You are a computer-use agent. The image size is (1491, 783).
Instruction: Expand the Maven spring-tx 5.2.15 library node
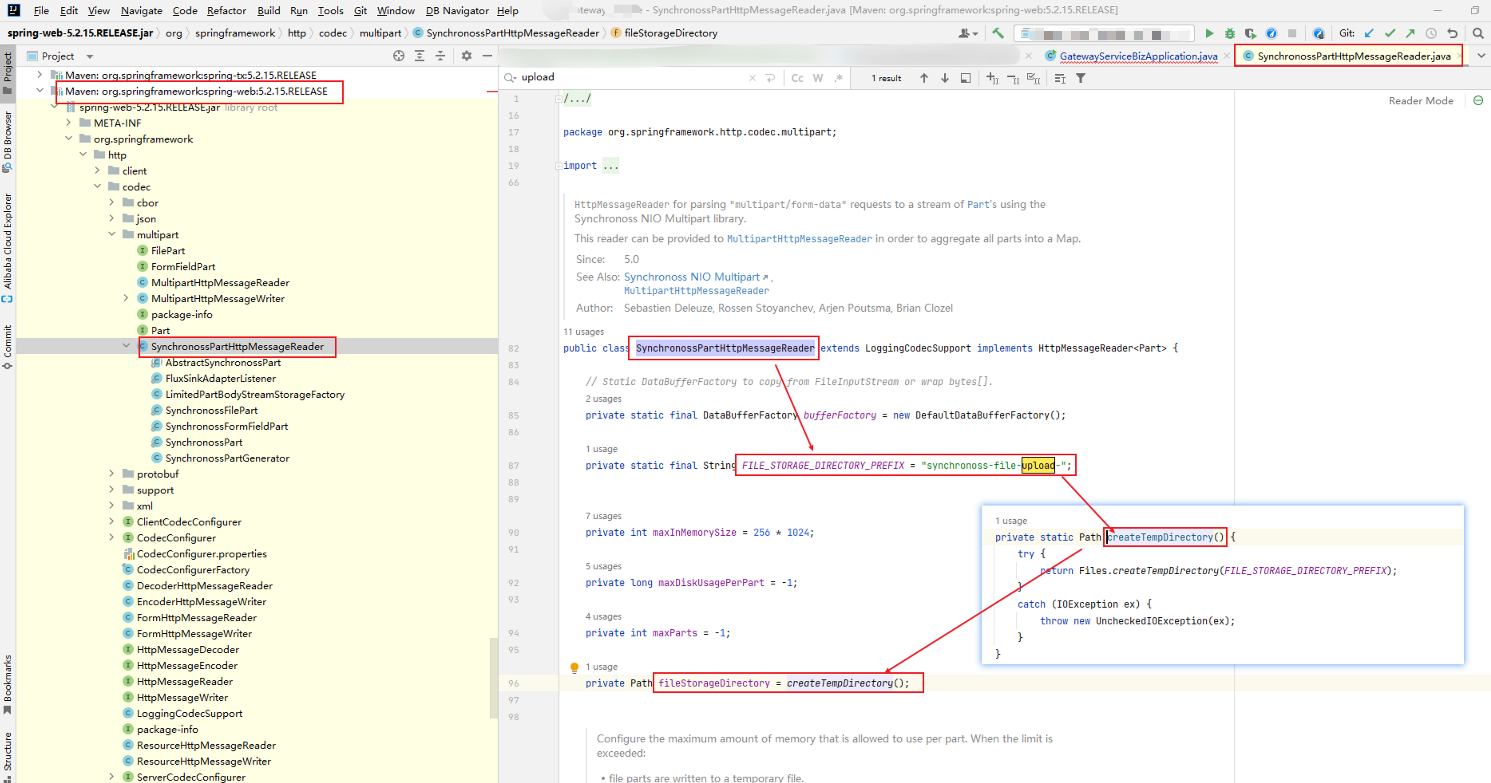[40, 75]
